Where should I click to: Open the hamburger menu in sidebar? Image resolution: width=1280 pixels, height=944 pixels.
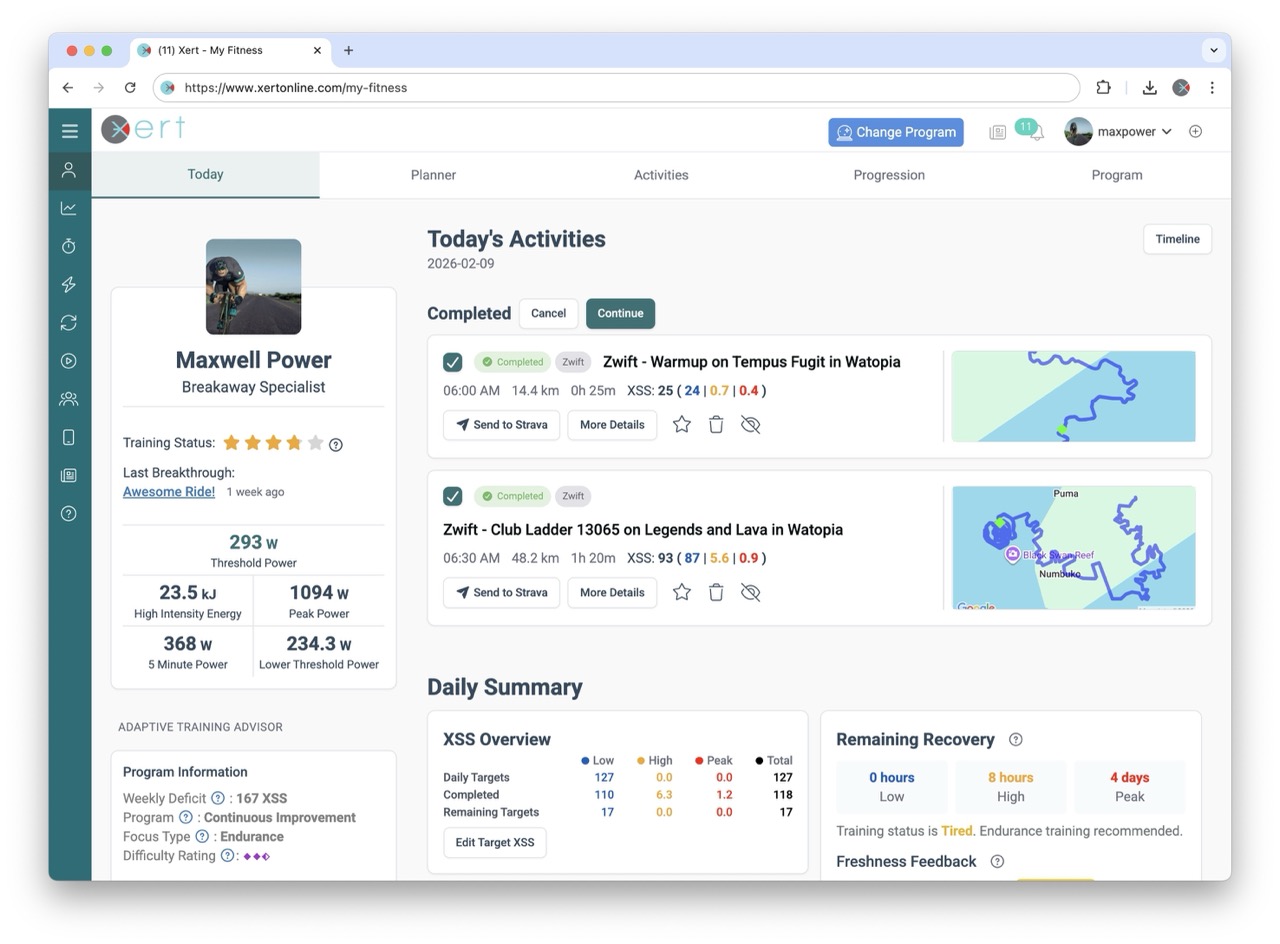[69, 131]
